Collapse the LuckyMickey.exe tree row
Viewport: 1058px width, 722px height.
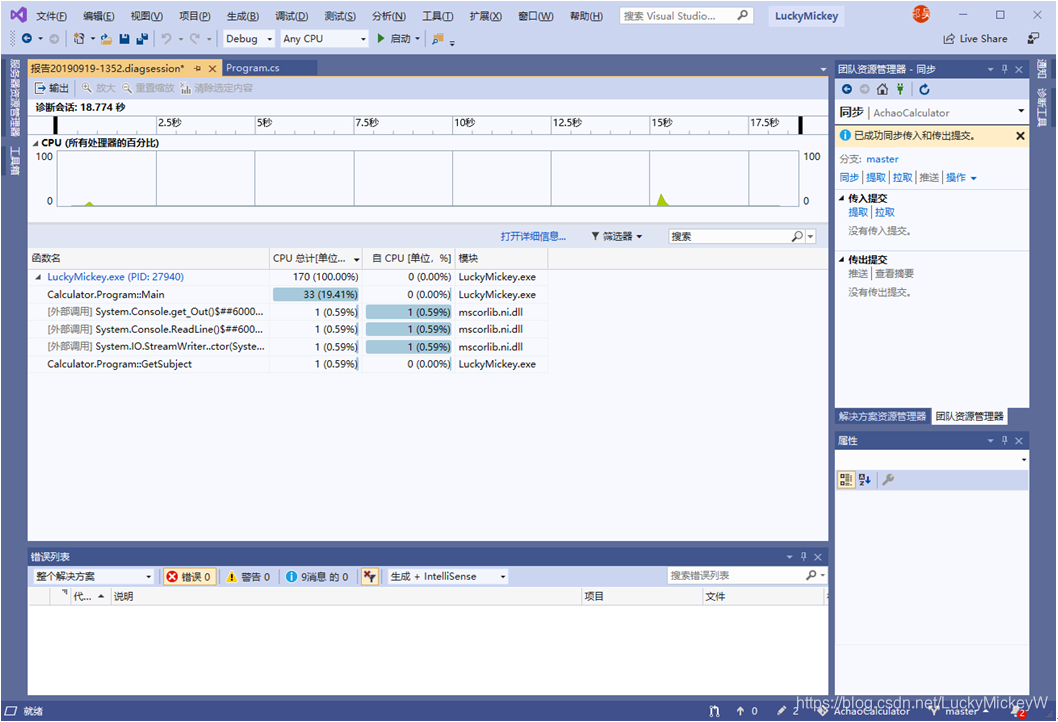[38, 277]
